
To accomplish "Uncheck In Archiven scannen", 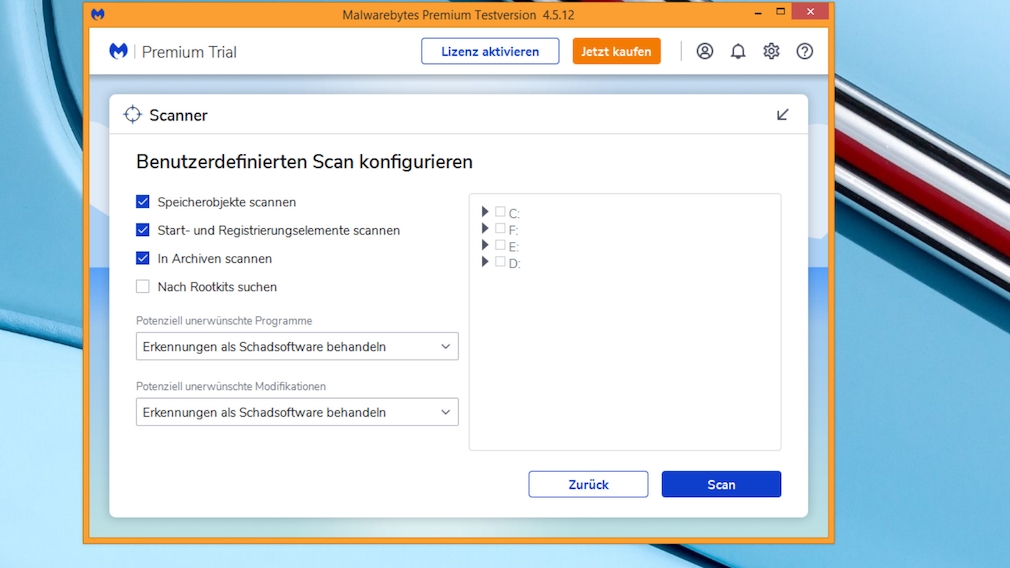I will (x=142, y=258).
